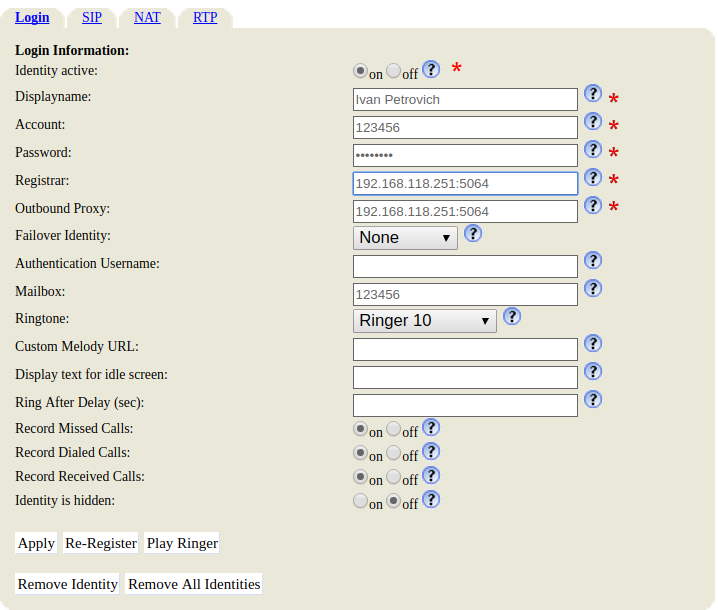Open the NAT tab
The height and width of the screenshot is (610, 718).
pyautogui.click(x=147, y=17)
